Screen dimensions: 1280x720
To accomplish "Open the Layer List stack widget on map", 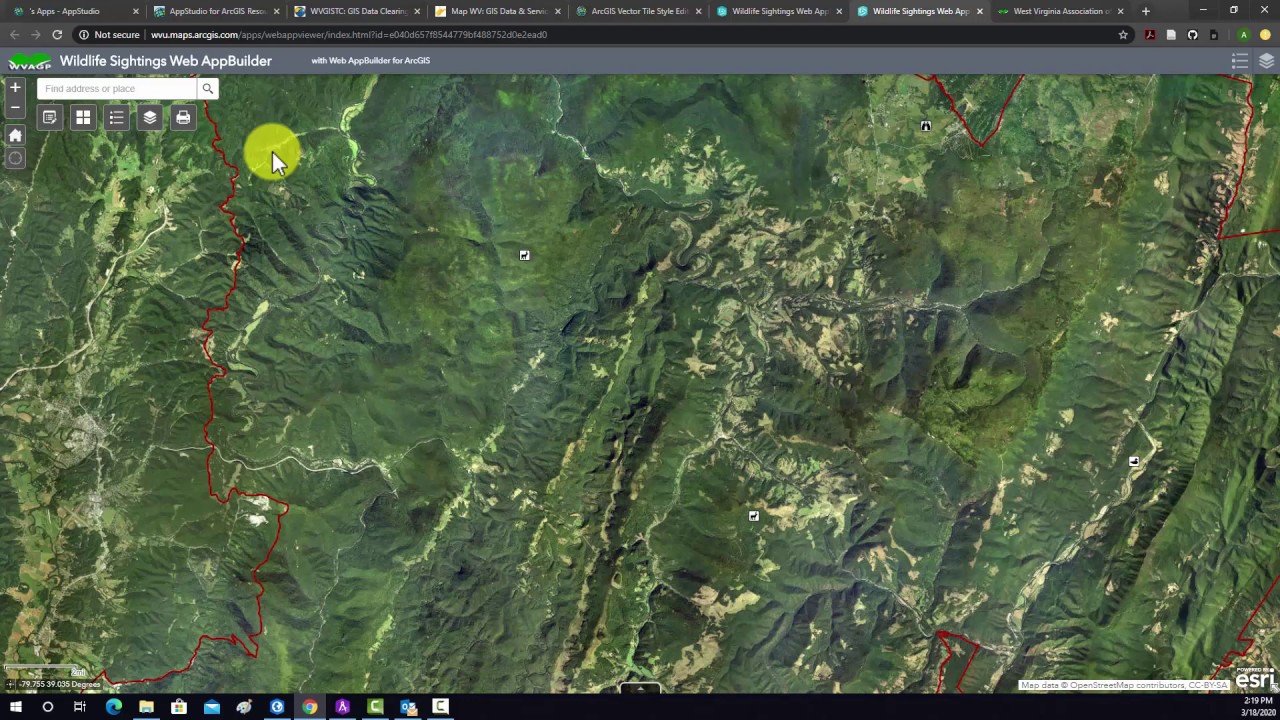I will (150, 118).
